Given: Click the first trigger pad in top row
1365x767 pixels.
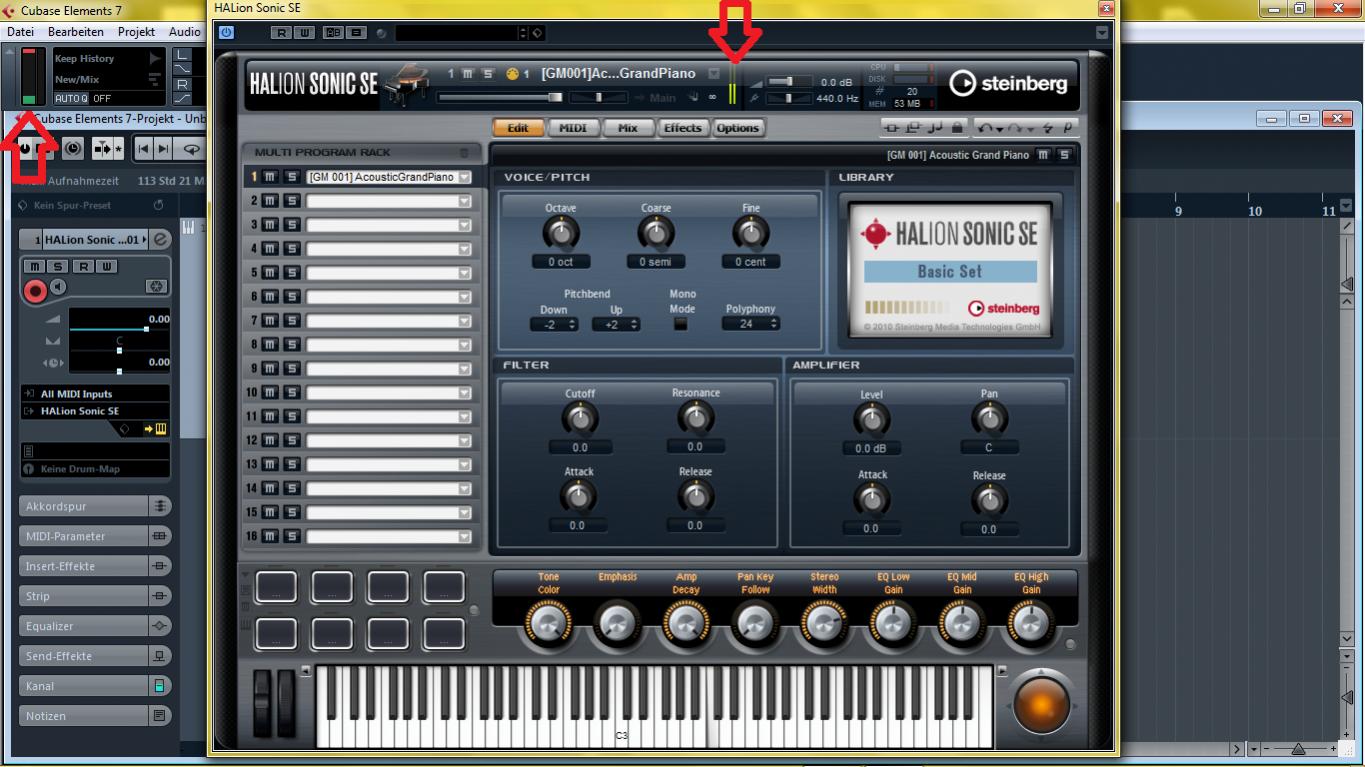Looking at the screenshot, I should coord(276,587).
